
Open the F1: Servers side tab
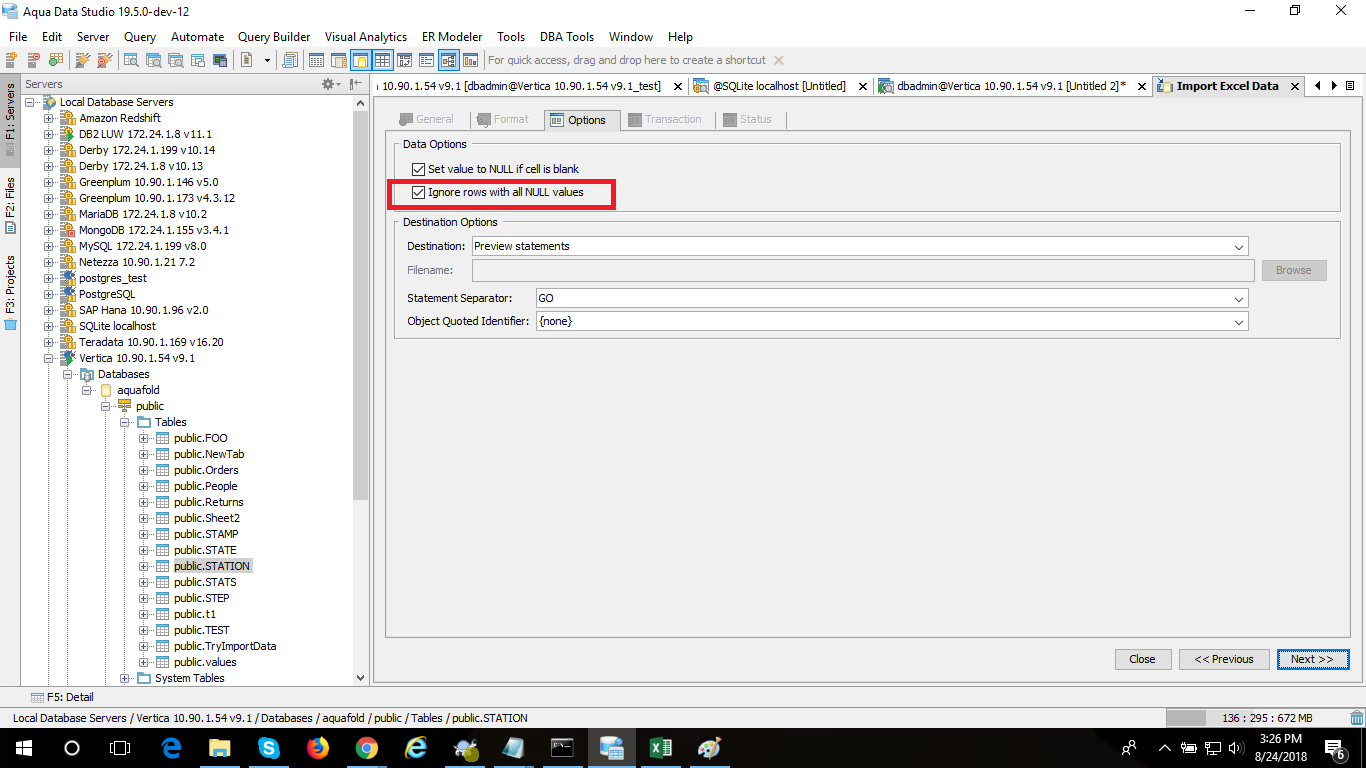point(10,120)
